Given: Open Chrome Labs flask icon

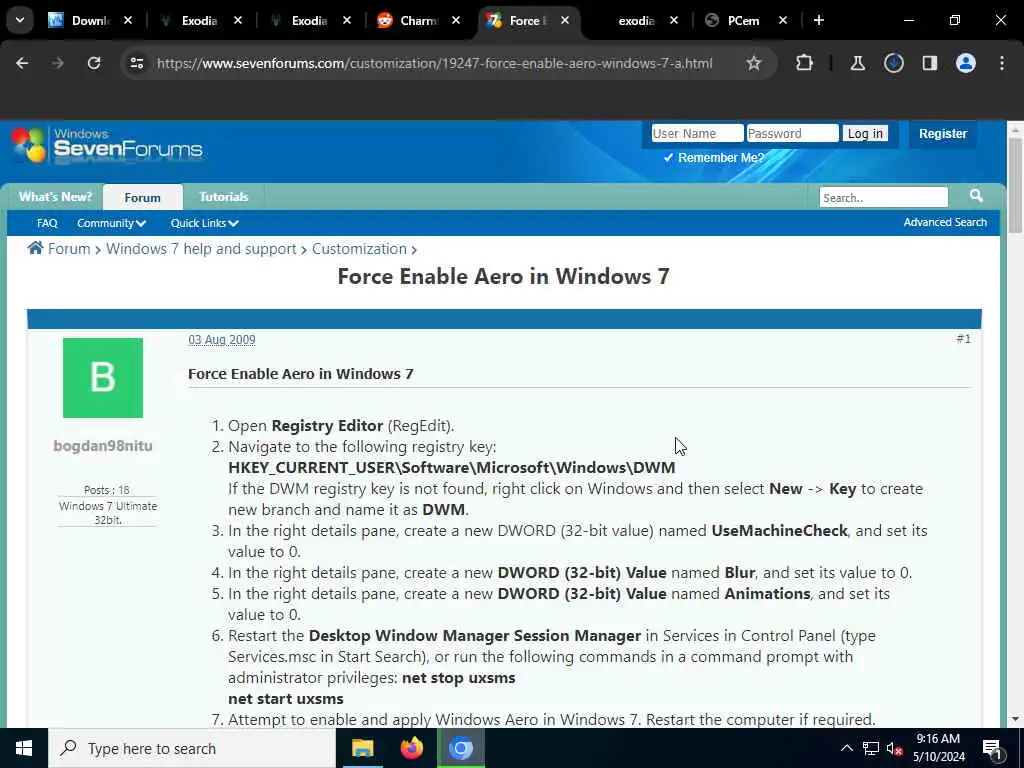Looking at the screenshot, I should pyautogui.click(x=857, y=63).
